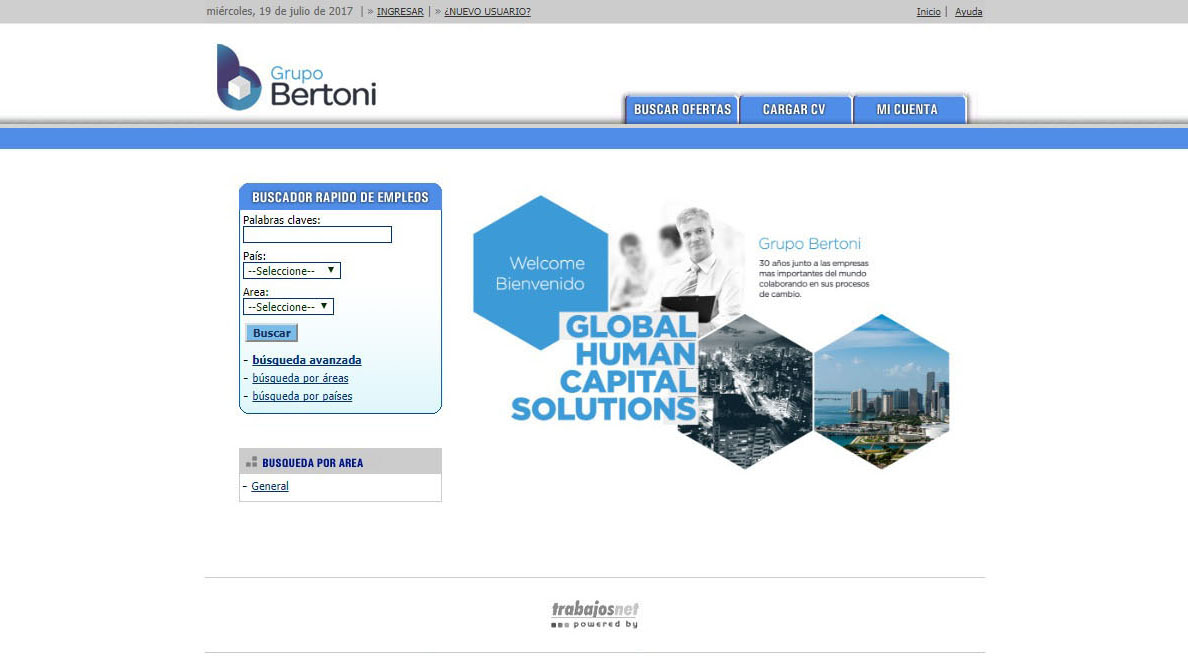Screen dimensions: 1188x671
Task: Click the Welcome Bienvenido blue hexagon
Action: coord(540,272)
